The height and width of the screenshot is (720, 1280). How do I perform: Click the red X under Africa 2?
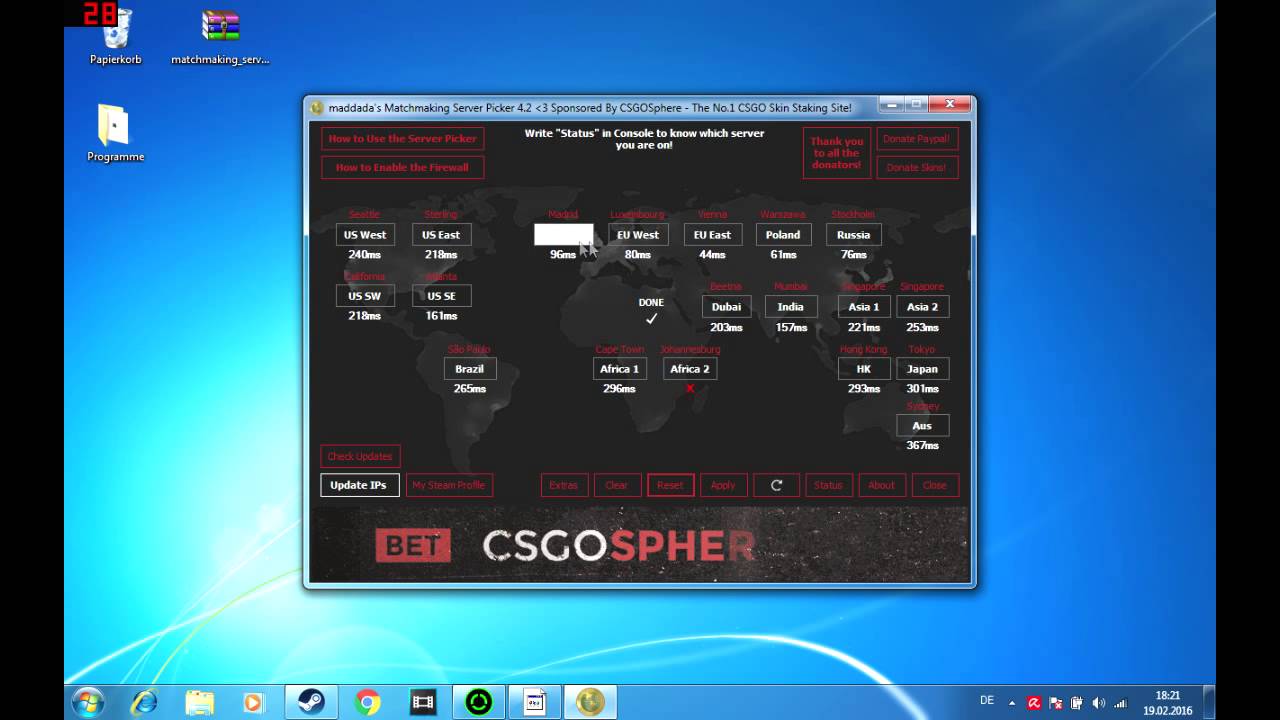[690, 388]
